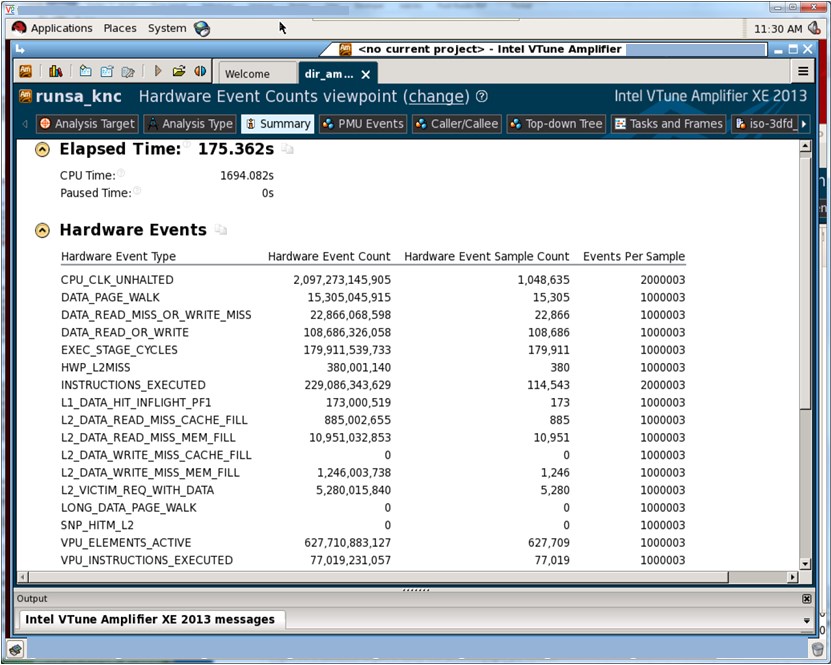Click the grayed project properties toolbar icon
The height and width of the screenshot is (665, 831).
tap(128, 71)
